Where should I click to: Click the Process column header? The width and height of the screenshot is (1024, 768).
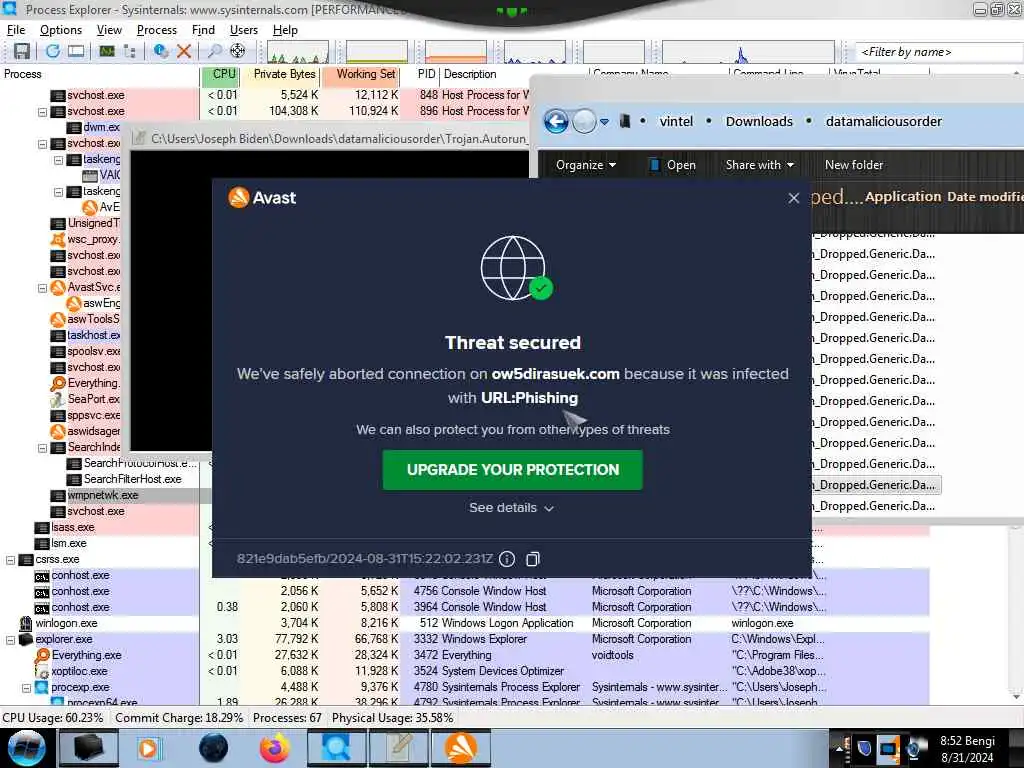pyautogui.click(x=23, y=74)
